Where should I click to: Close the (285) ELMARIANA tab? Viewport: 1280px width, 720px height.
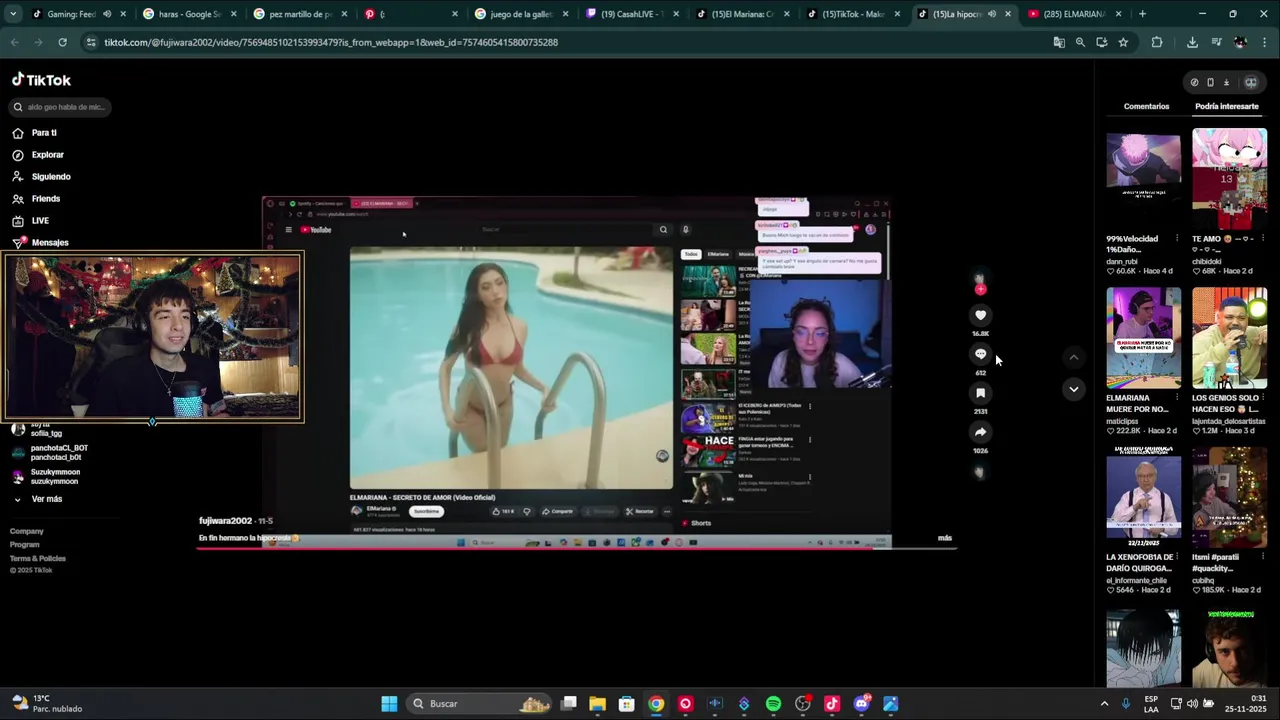click(x=1118, y=14)
